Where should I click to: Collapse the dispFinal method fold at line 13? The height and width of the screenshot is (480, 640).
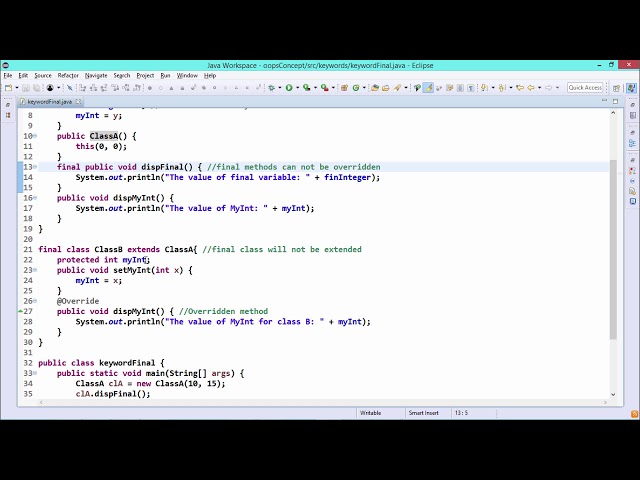point(35,167)
